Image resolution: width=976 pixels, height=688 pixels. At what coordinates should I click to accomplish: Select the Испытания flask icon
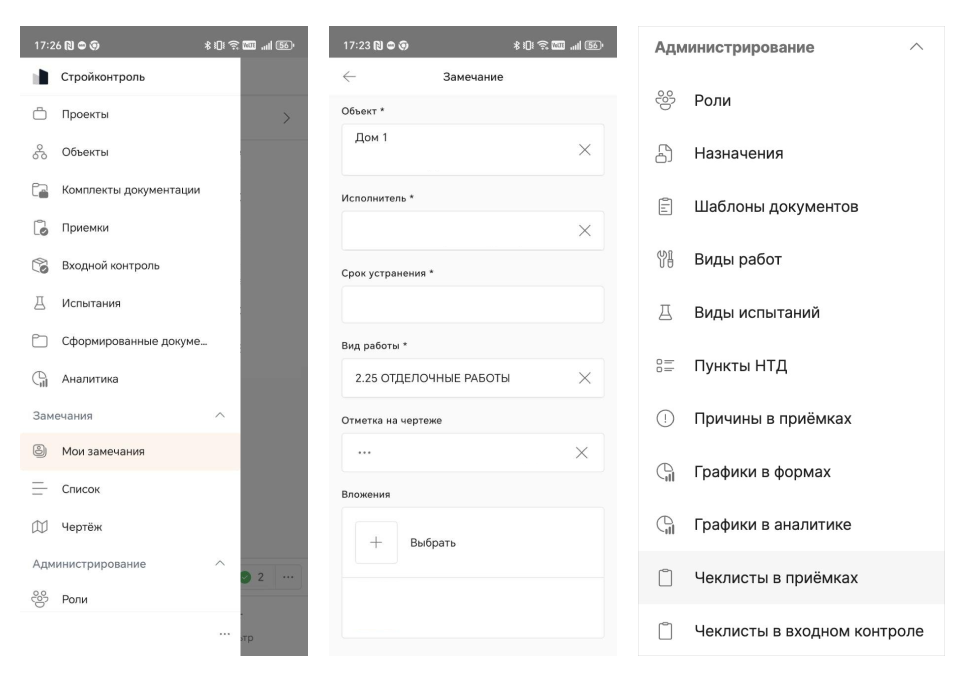click(x=41, y=303)
